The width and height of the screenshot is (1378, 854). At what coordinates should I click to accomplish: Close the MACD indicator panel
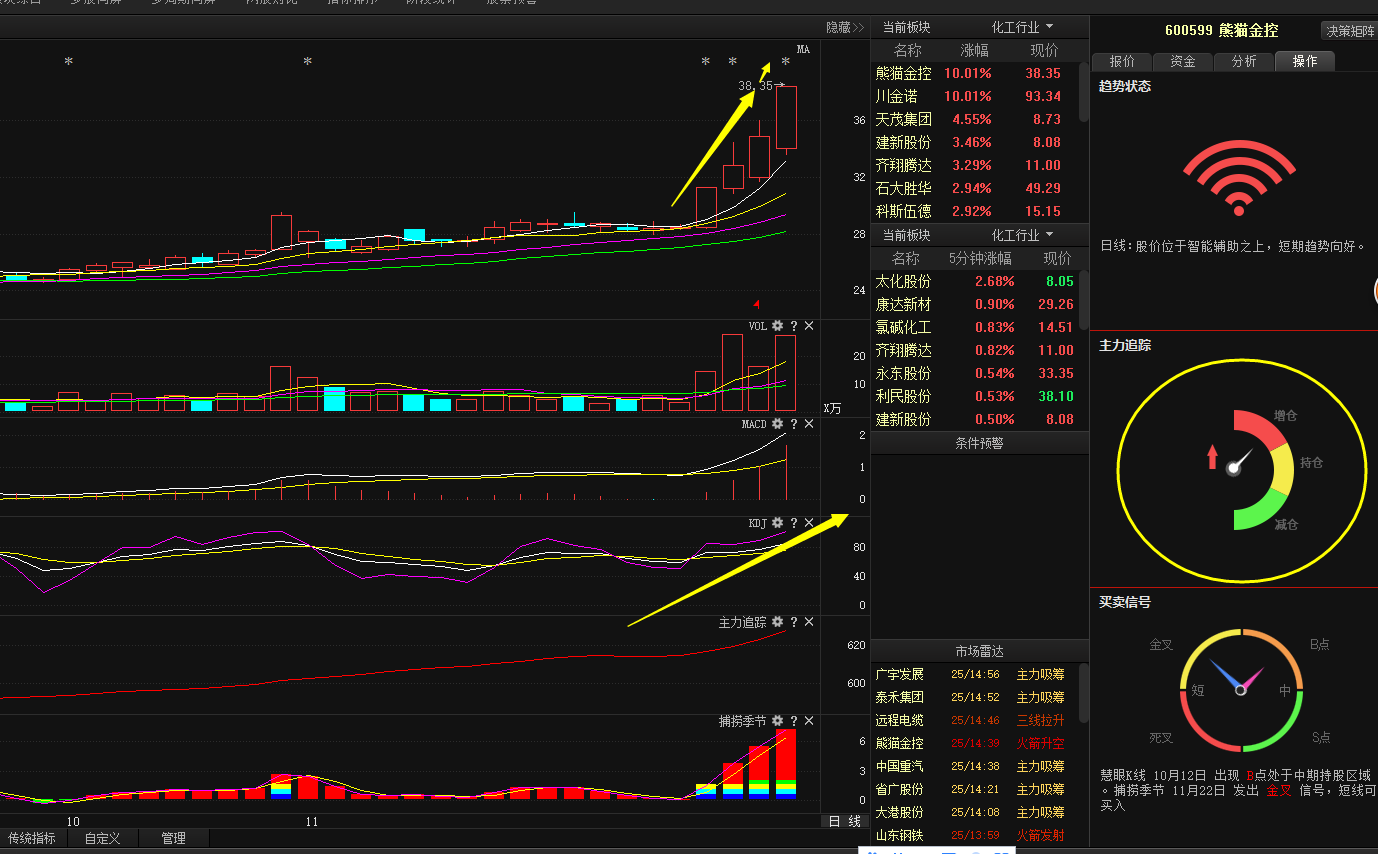[809, 424]
